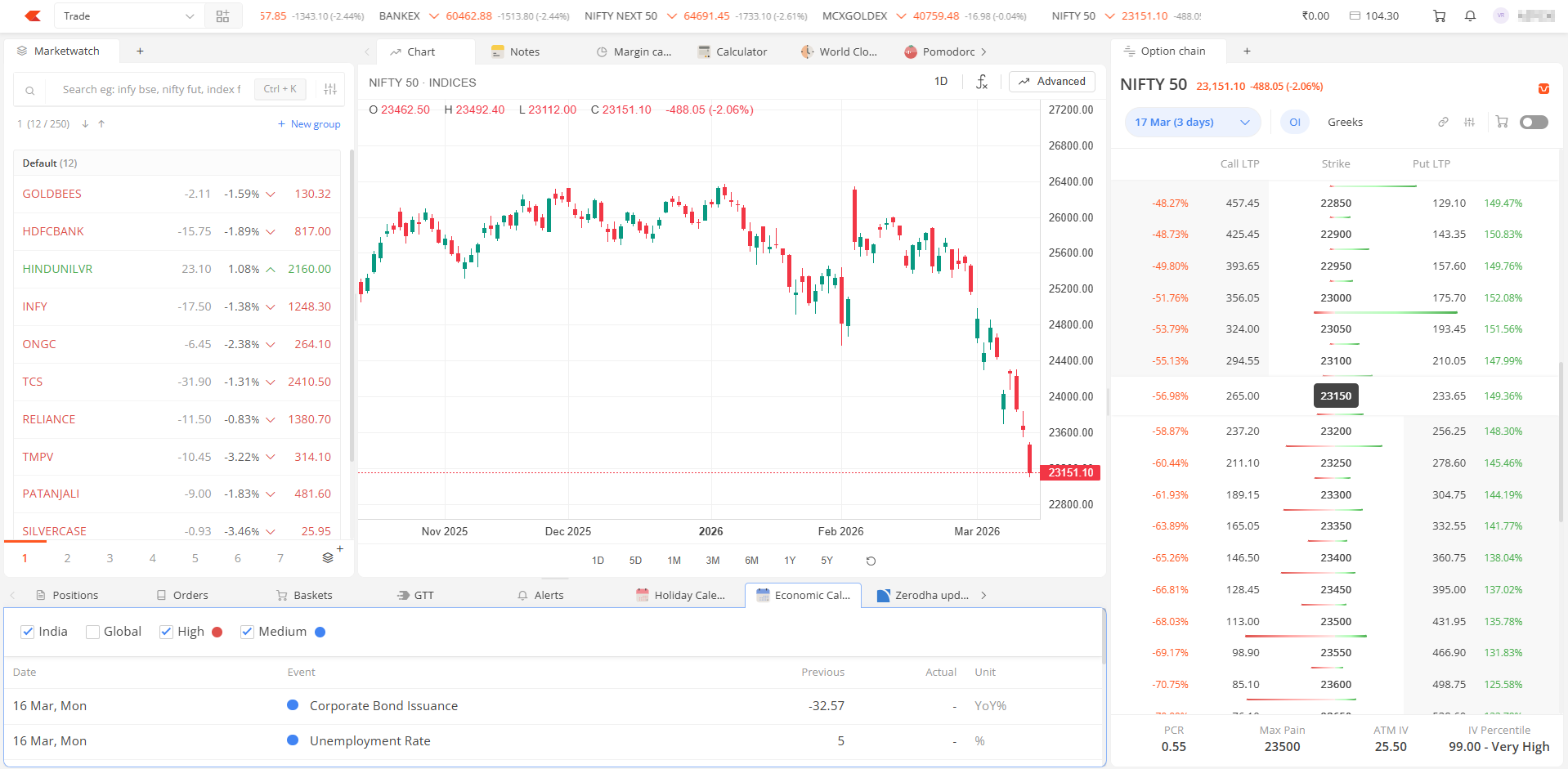
Task: Open the BANKEX ticker dropdown chevron
Action: pyautogui.click(x=434, y=16)
